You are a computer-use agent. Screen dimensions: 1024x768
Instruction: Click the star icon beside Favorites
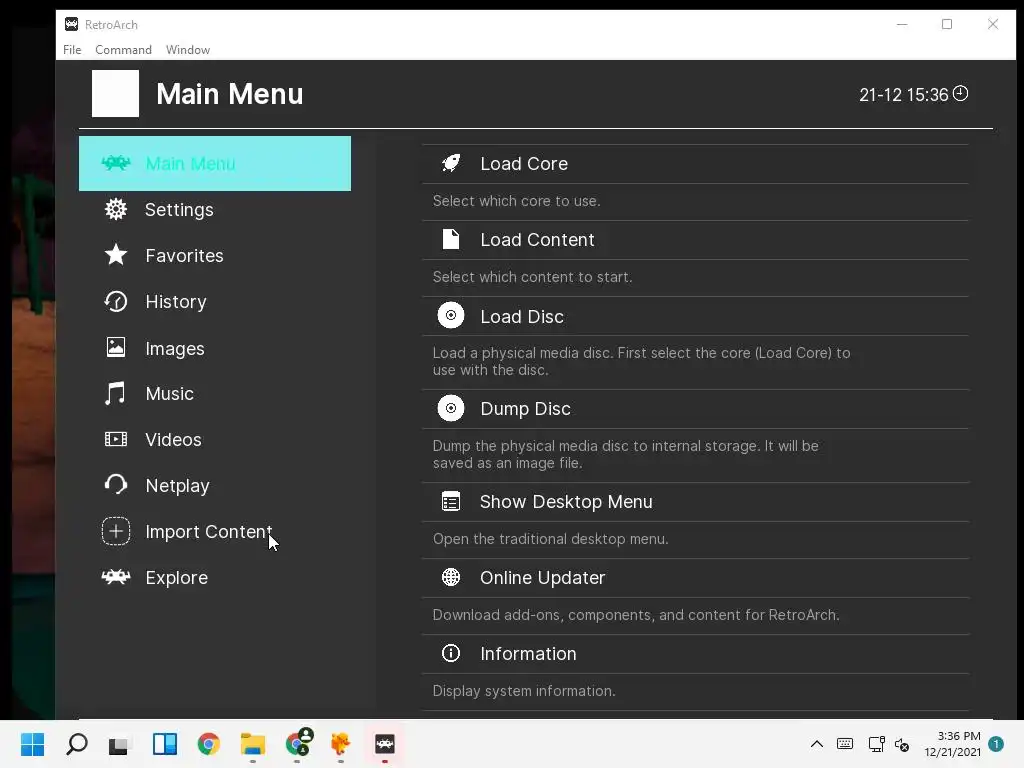point(116,255)
